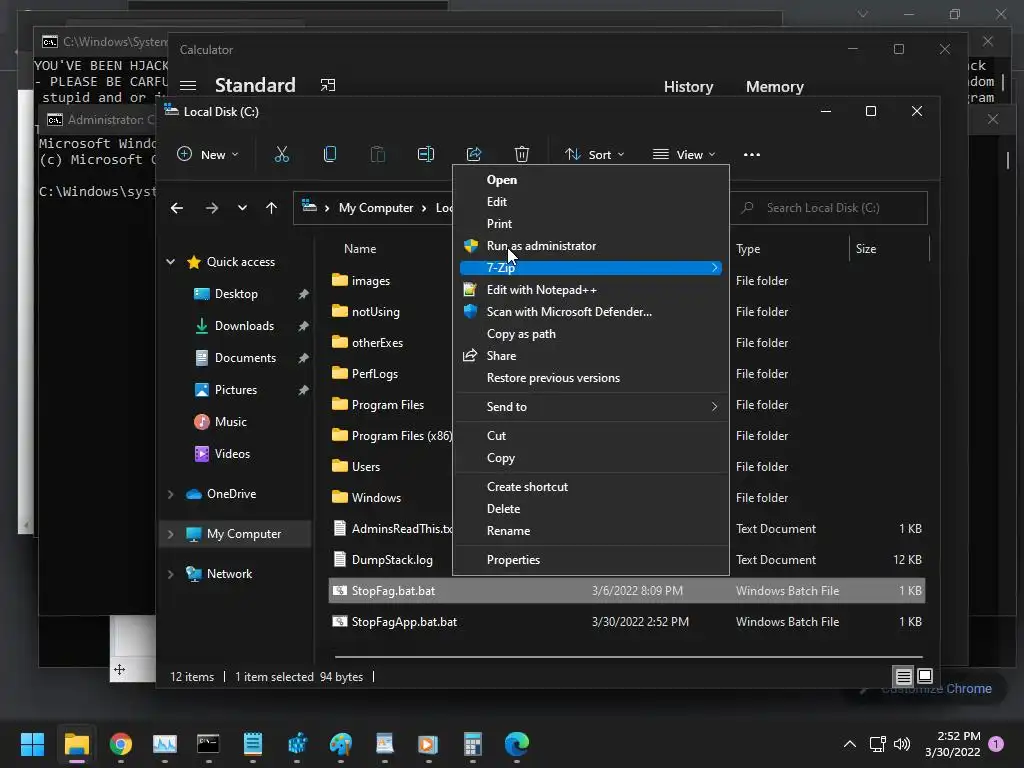Select Pictures in Quick access
This screenshot has height=768, width=1024.
(236, 390)
